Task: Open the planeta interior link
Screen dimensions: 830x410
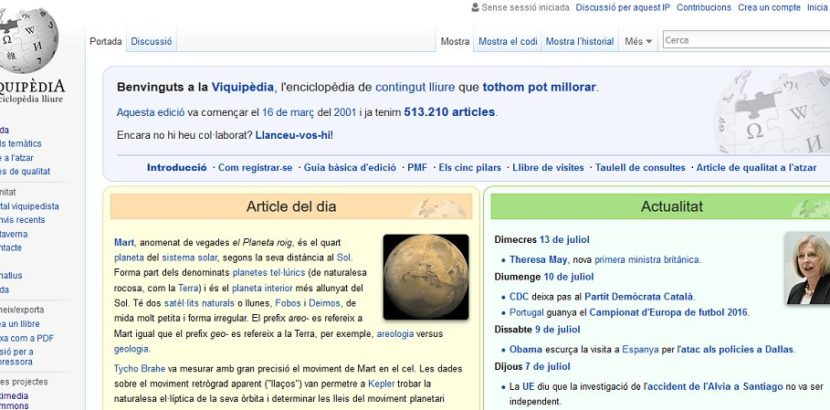Action: (262, 288)
